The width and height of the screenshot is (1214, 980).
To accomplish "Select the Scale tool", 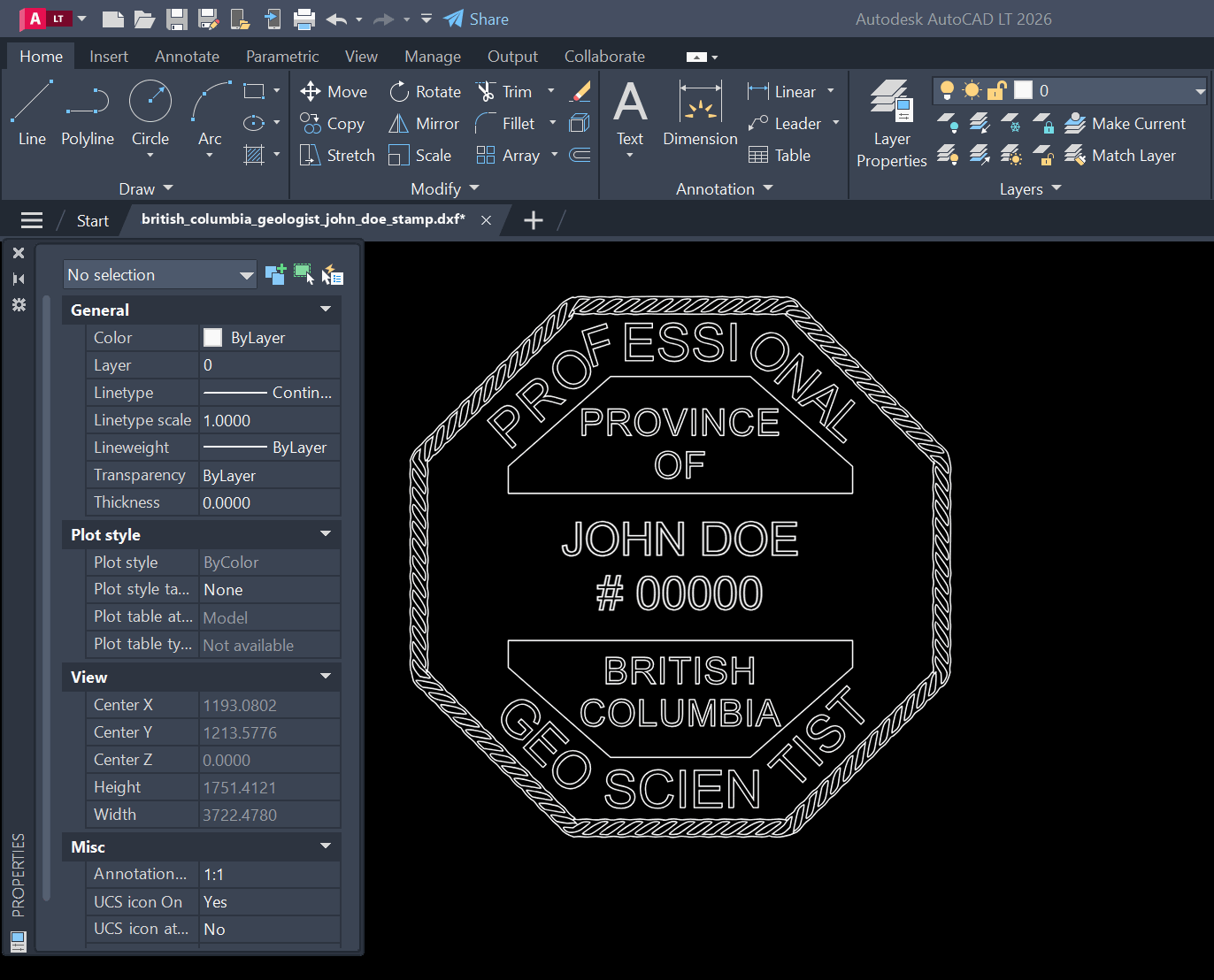I will tap(420, 155).
